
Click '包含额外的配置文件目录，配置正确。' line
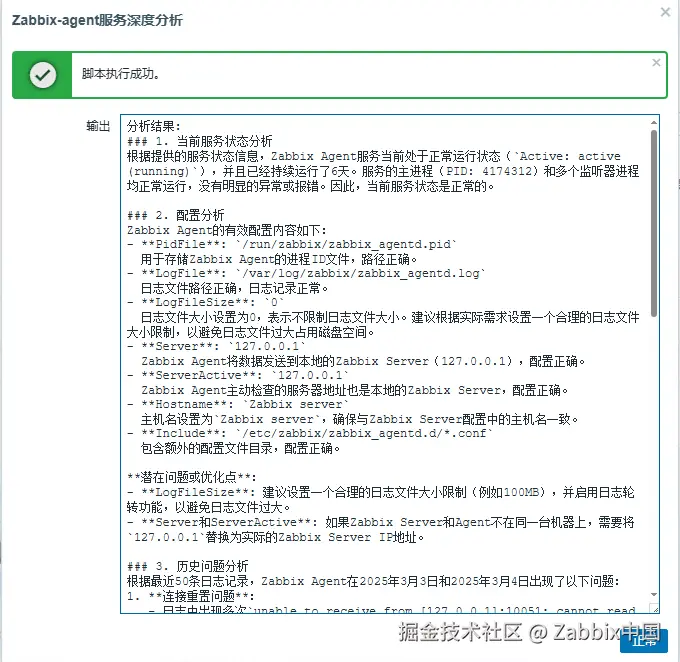tap(240, 448)
